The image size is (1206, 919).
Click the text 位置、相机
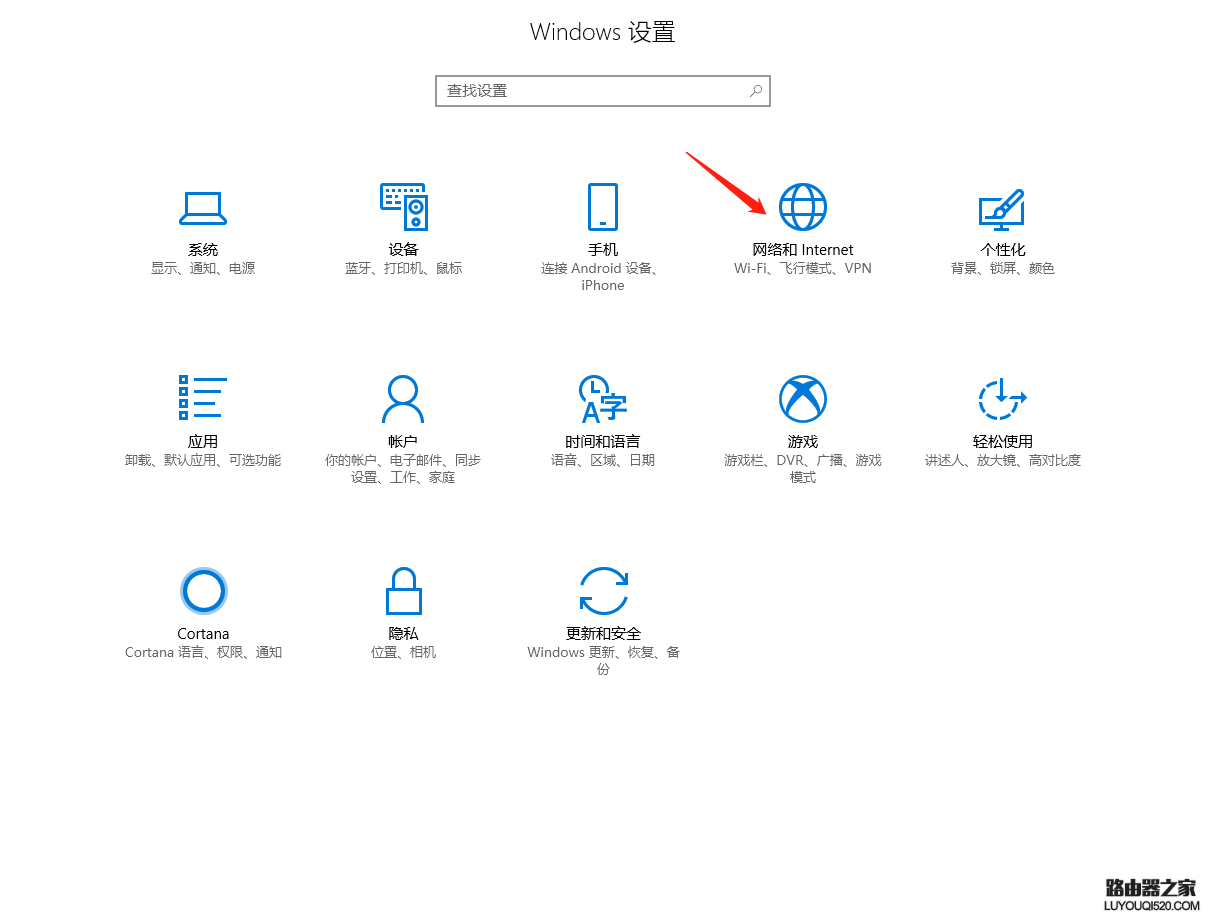click(x=403, y=653)
